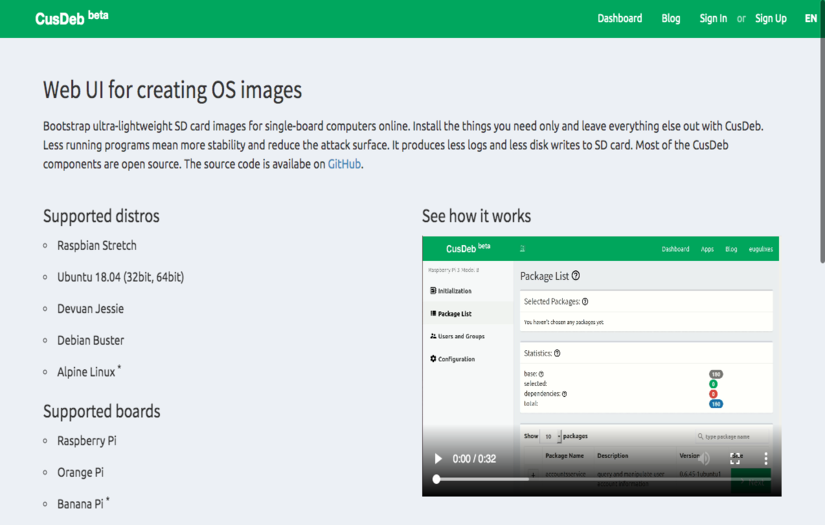Go to the Blog page

coord(670,18)
